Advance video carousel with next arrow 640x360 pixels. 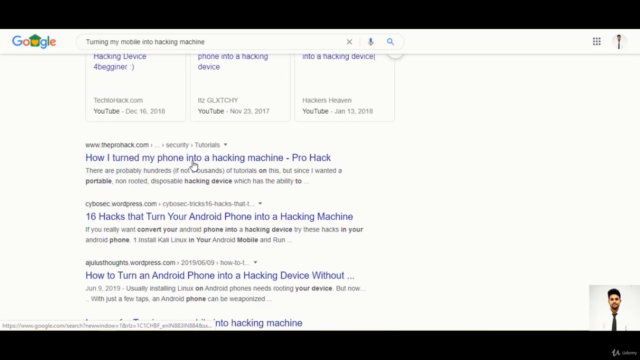(395, 55)
